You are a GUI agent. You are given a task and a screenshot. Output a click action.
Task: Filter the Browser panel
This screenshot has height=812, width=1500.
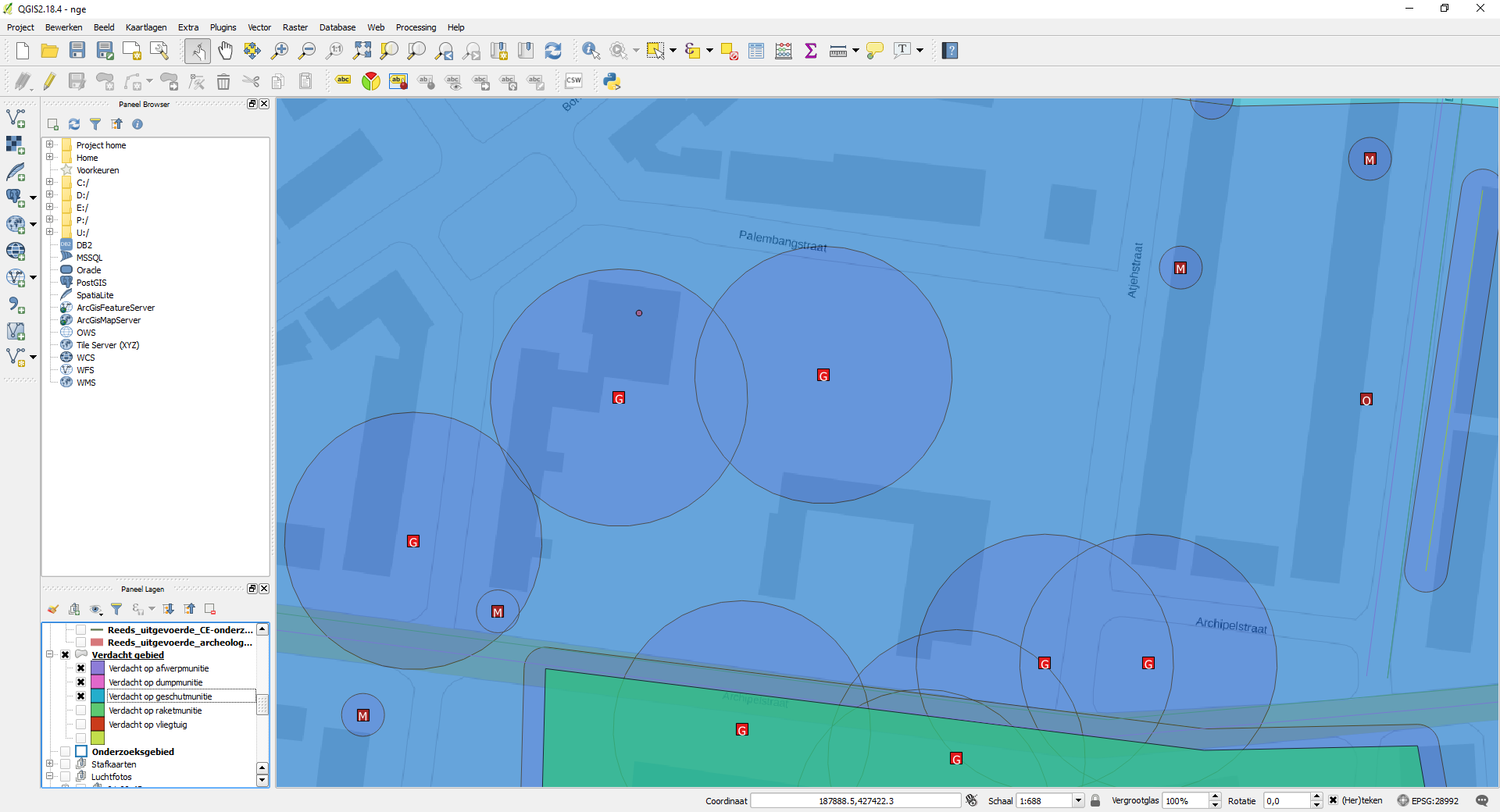click(95, 124)
